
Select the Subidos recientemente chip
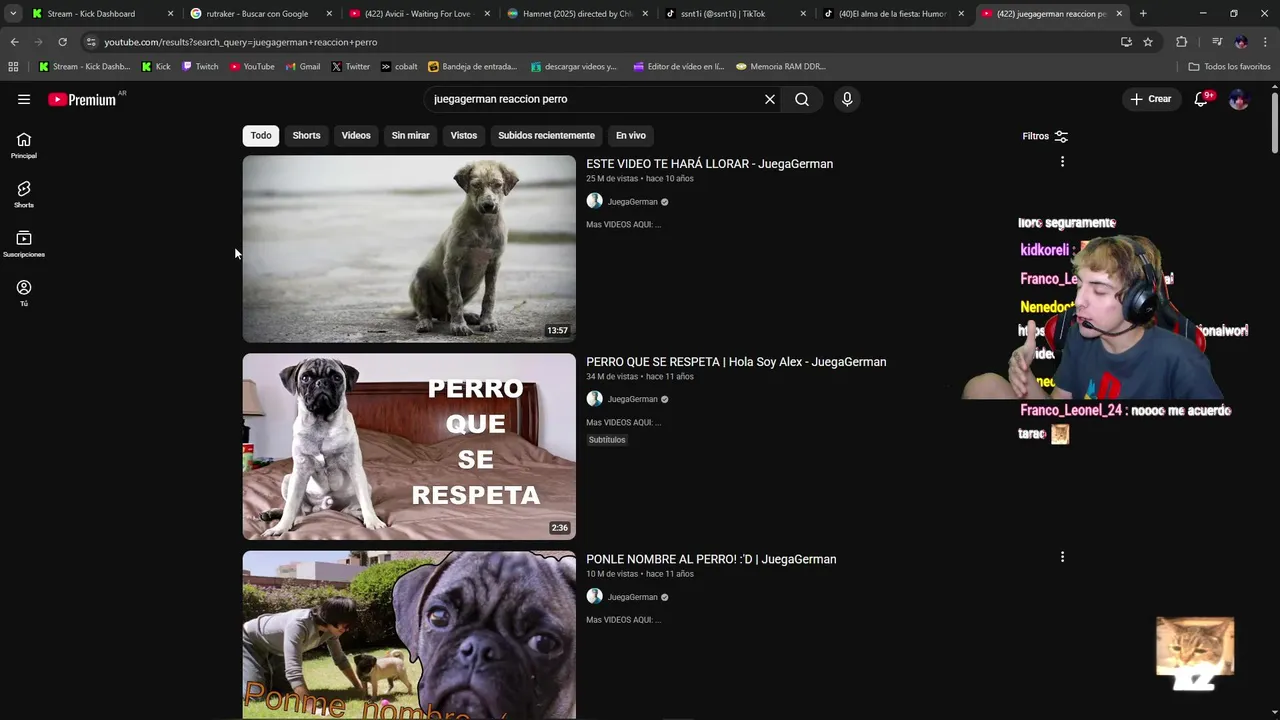click(546, 136)
